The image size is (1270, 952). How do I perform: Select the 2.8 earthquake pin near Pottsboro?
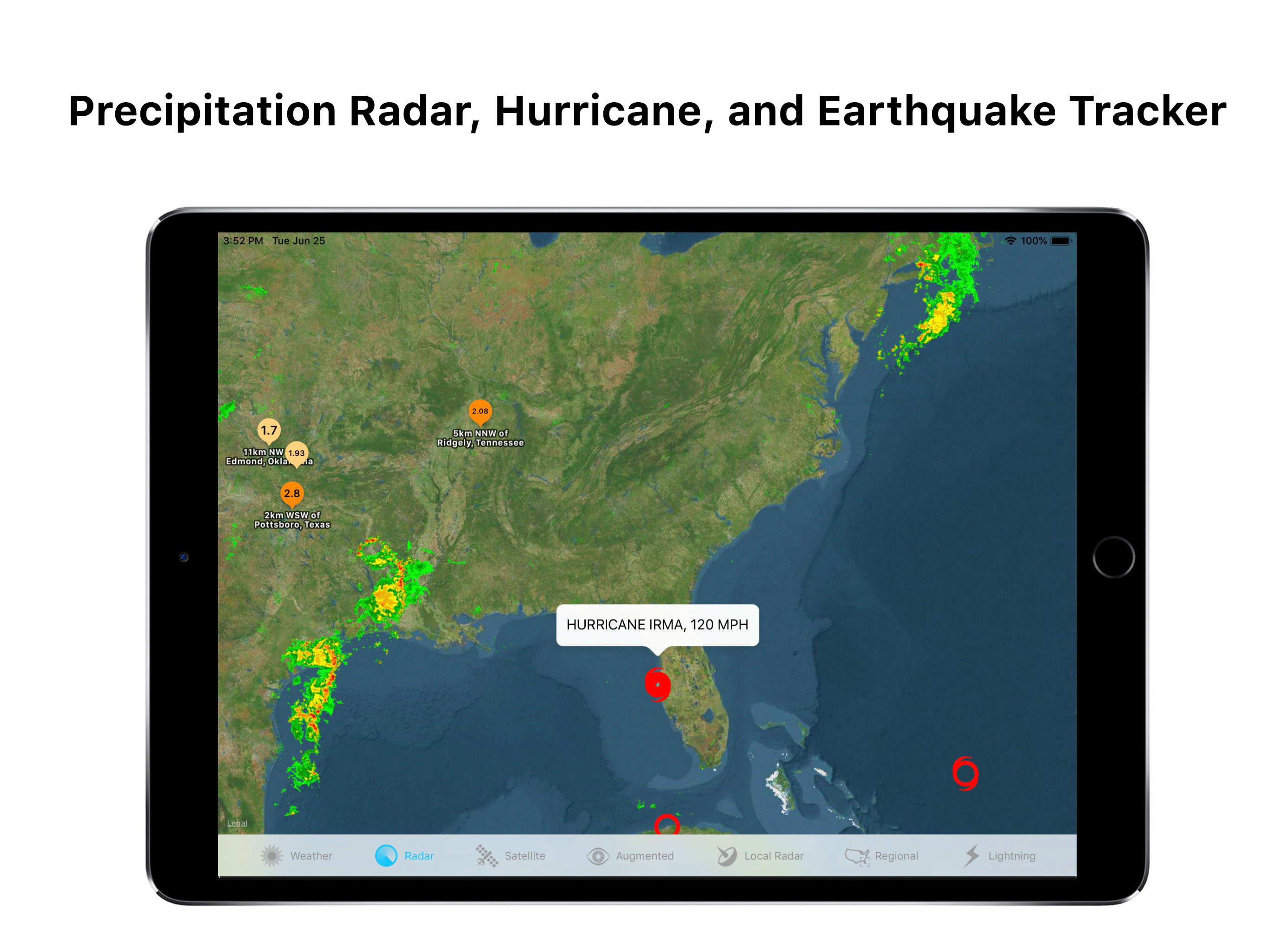coord(291,493)
